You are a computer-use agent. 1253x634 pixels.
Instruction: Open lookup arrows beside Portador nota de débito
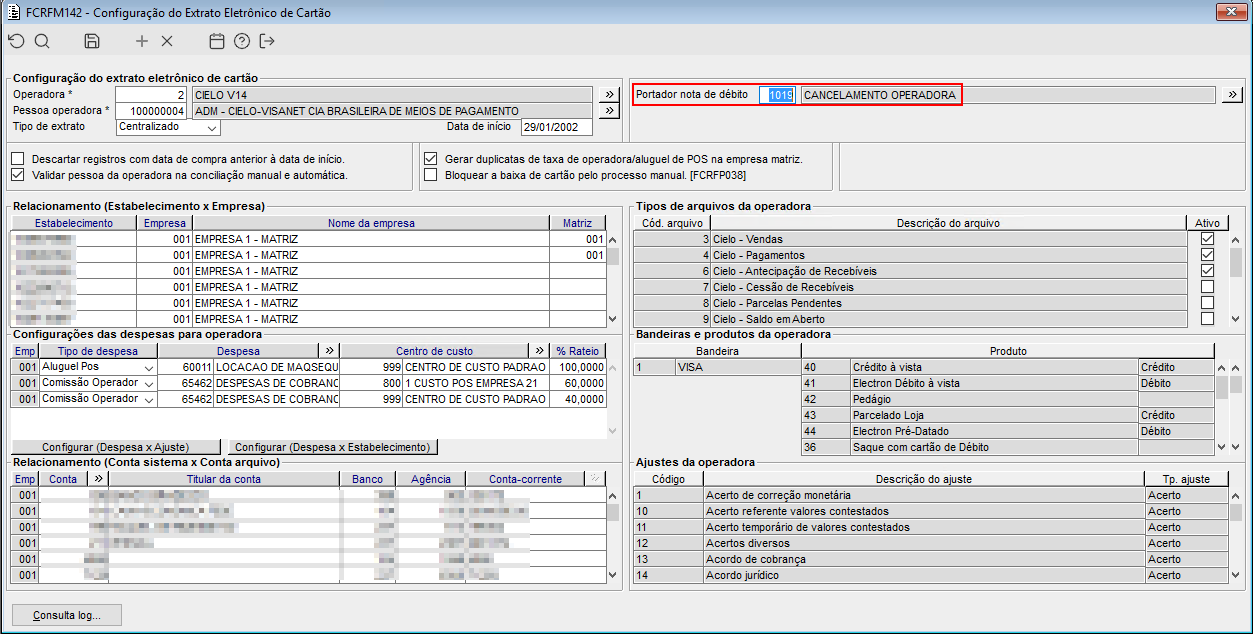[1232, 95]
